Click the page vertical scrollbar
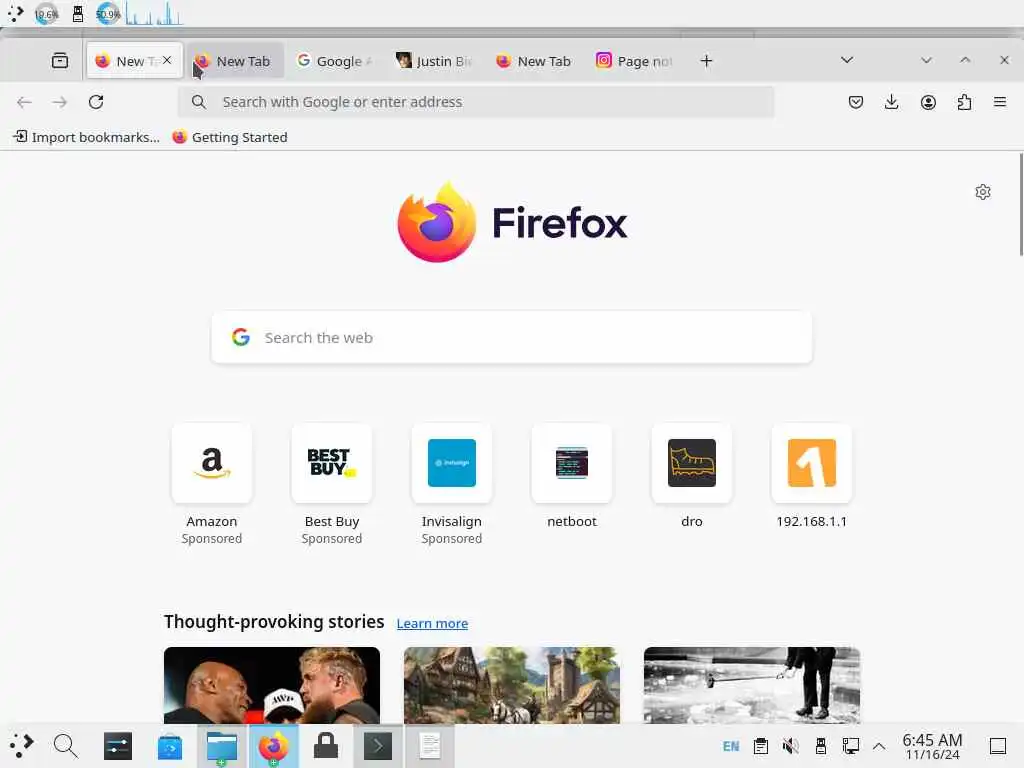This screenshot has height=768, width=1024. (x=1021, y=204)
